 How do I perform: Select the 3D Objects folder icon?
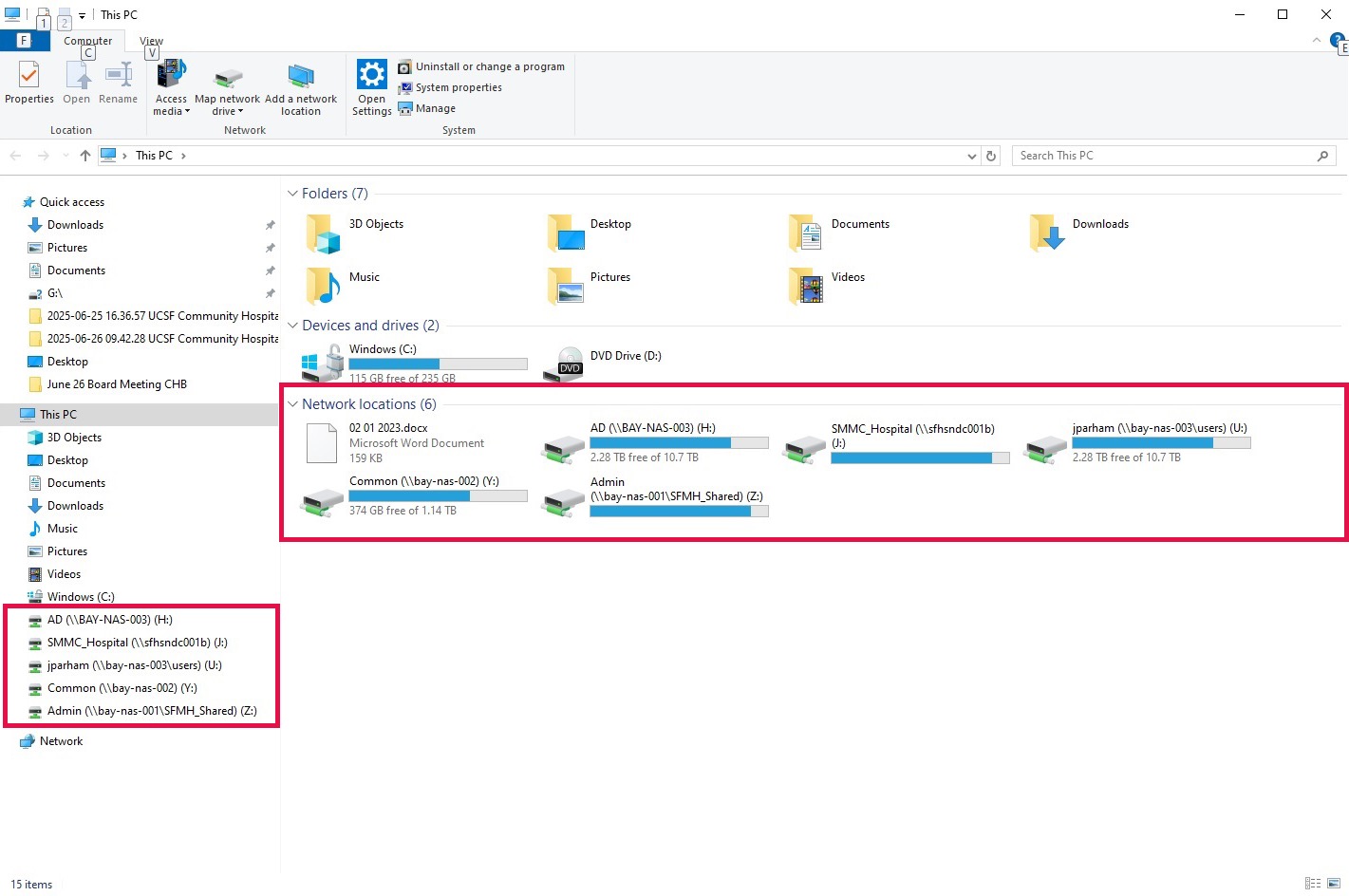click(x=323, y=233)
